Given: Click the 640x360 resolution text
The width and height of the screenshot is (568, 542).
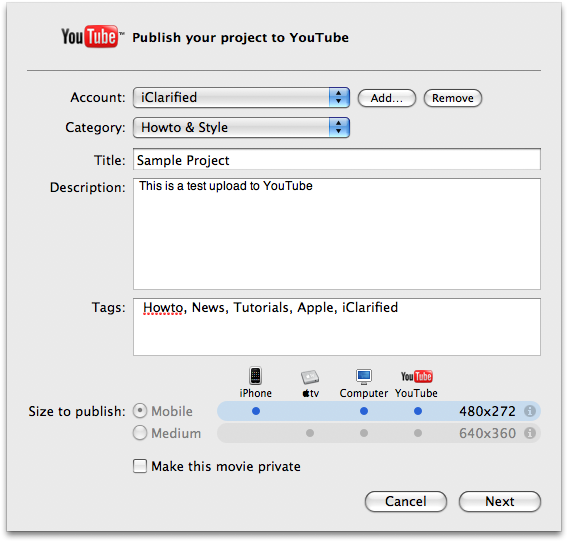Looking at the screenshot, I should (x=487, y=433).
